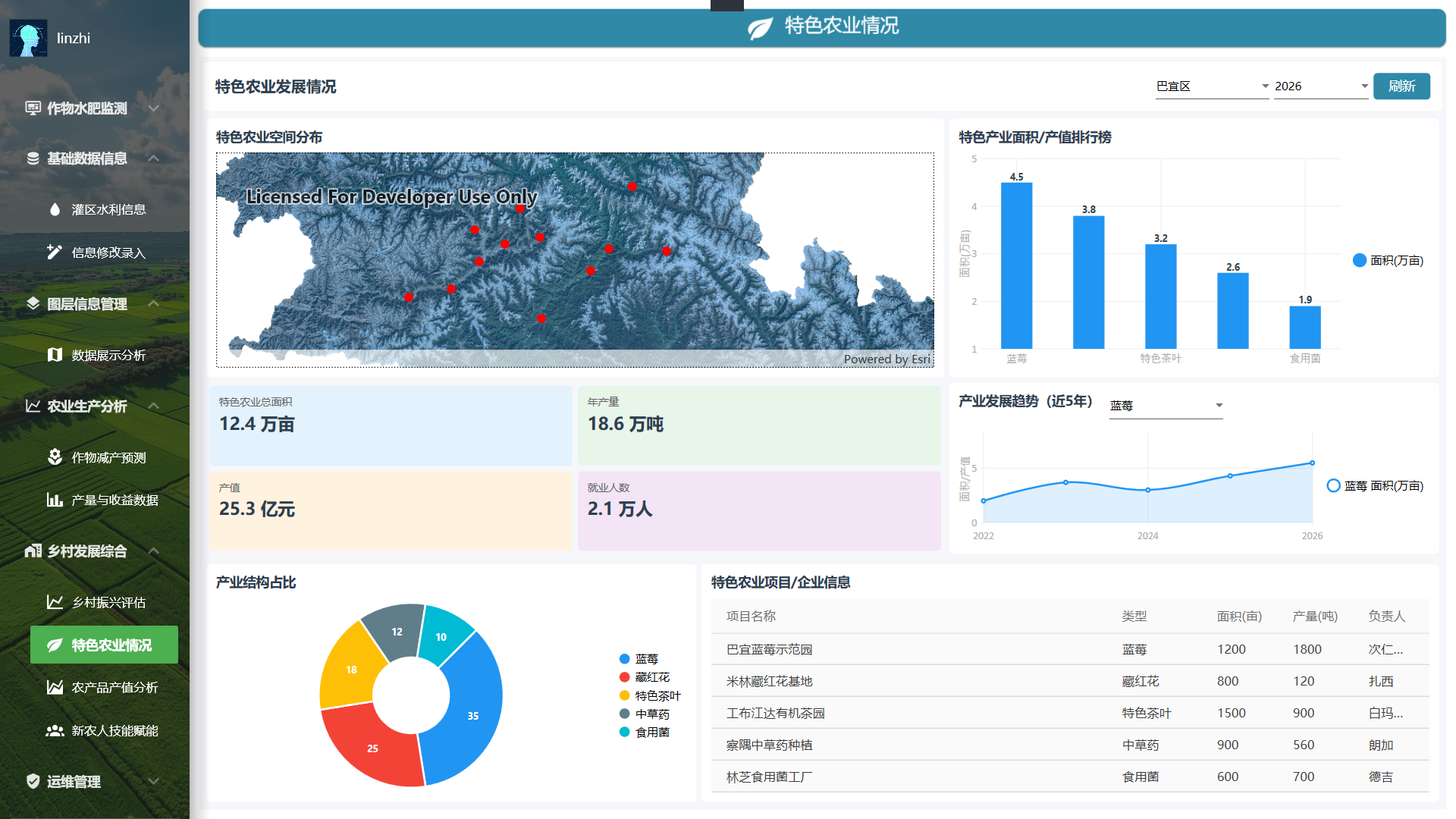Click 林芝食用菌工厂 table row
The width and height of the screenshot is (1456, 819).
click(x=1069, y=777)
